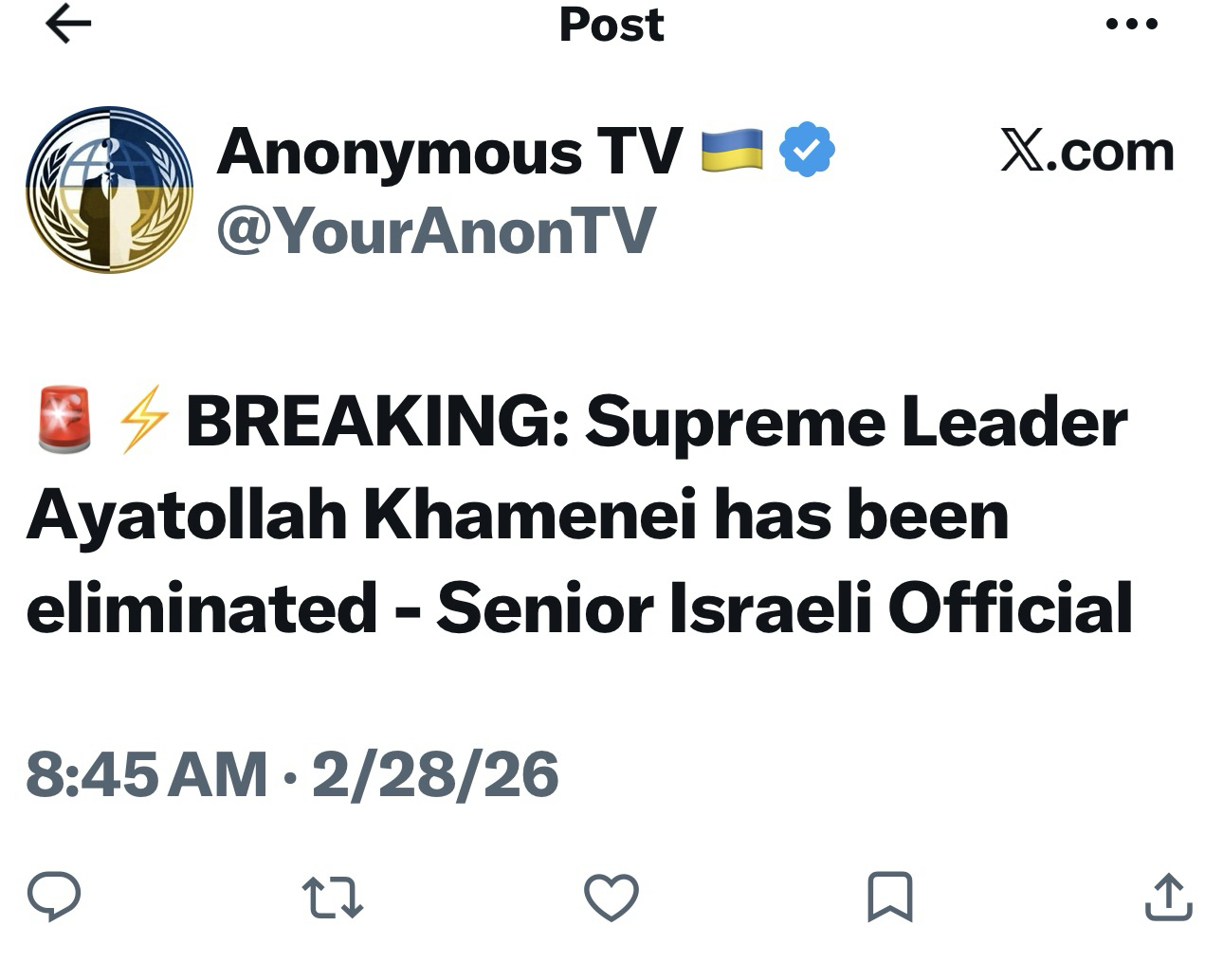The height and width of the screenshot is (980, 1223).
Task: Click the Ukraine flag emoji
Action: pyautogui.click(x=732, y=151)
